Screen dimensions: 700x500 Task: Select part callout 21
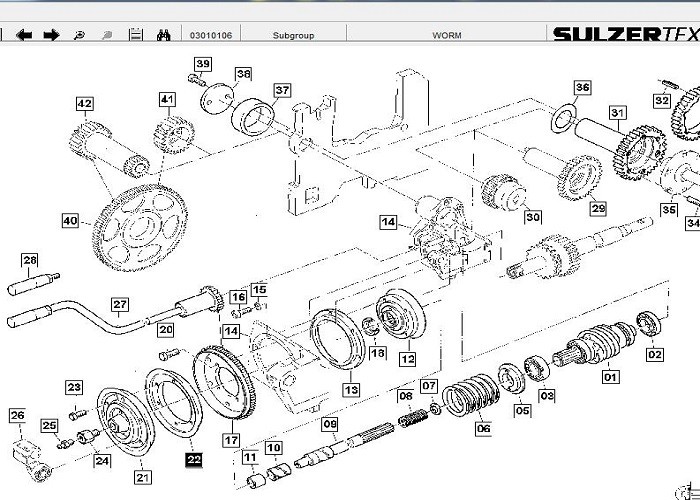point(142,477)
